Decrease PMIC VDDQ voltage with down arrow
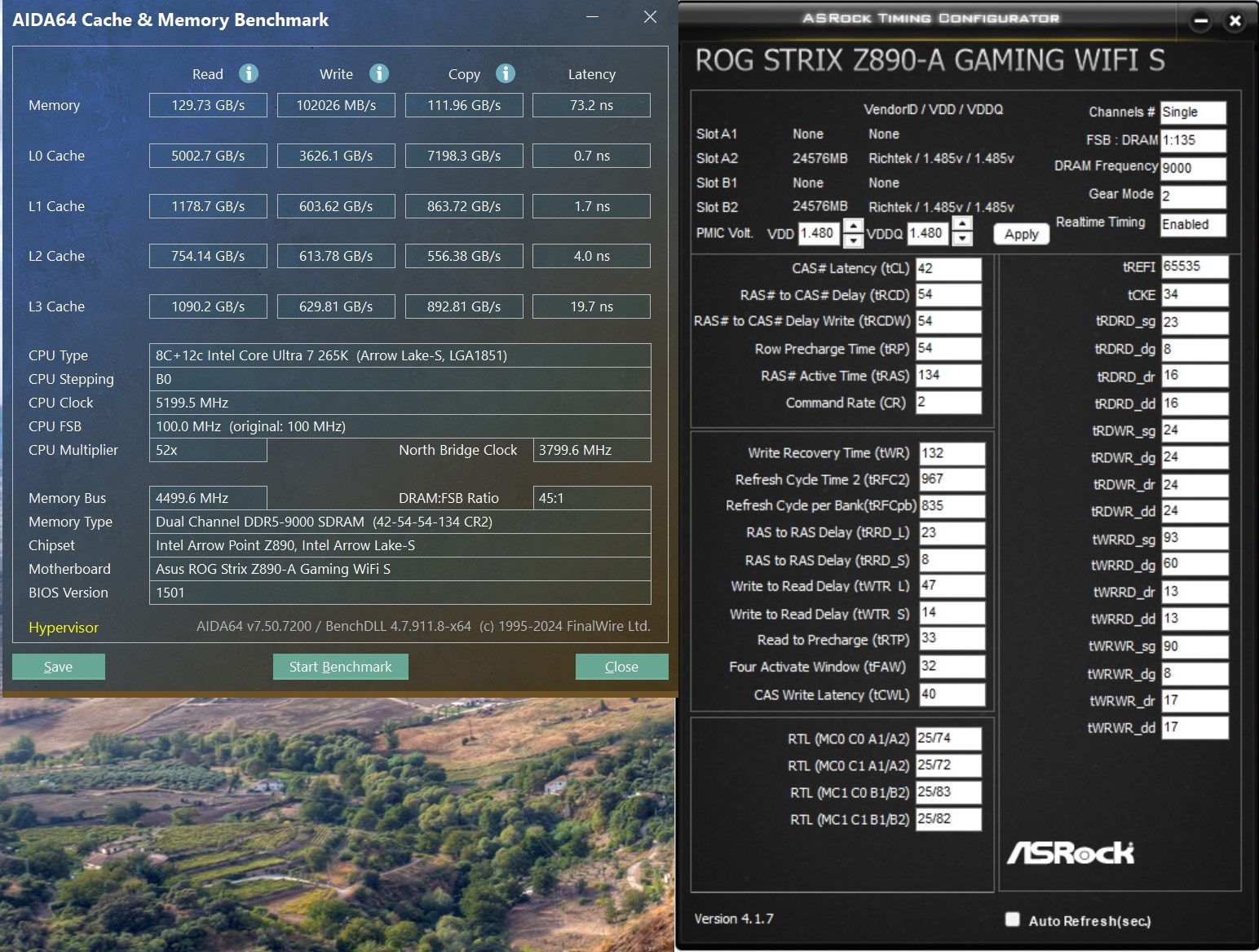 tap(962, 239)
